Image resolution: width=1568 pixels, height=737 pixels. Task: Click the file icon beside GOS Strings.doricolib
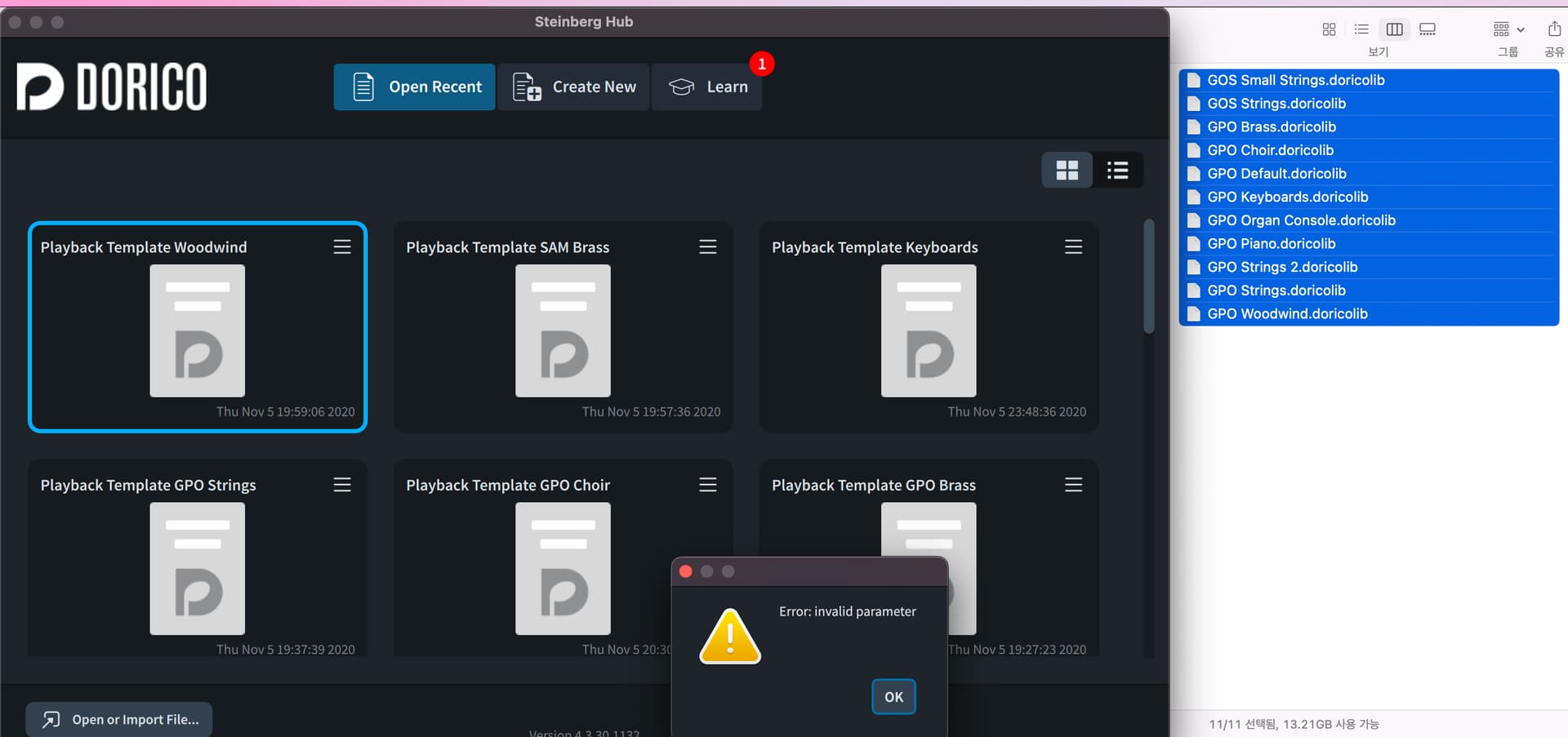click(1193, 104)
